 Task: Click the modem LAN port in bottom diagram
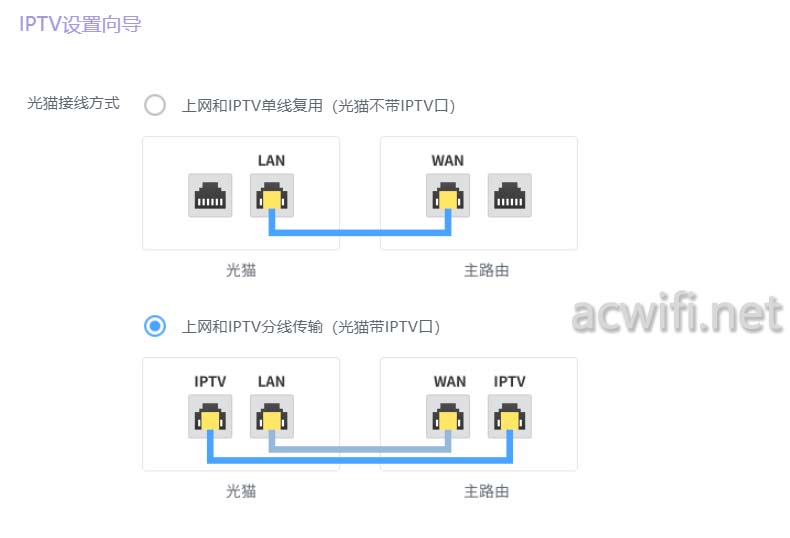tap(272, 416)
